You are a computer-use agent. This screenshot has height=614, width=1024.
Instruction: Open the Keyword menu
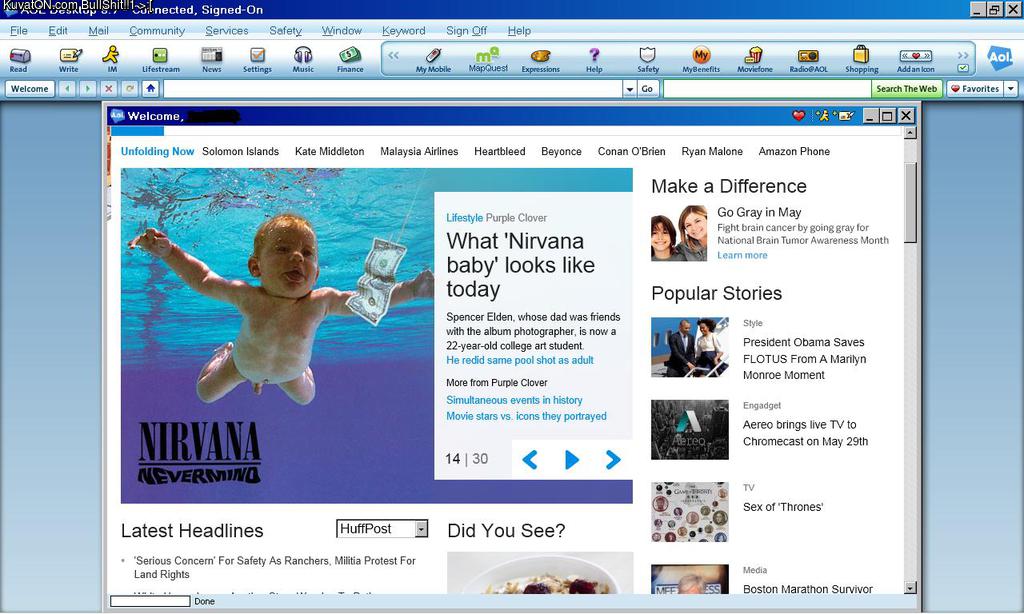point(403,31)
